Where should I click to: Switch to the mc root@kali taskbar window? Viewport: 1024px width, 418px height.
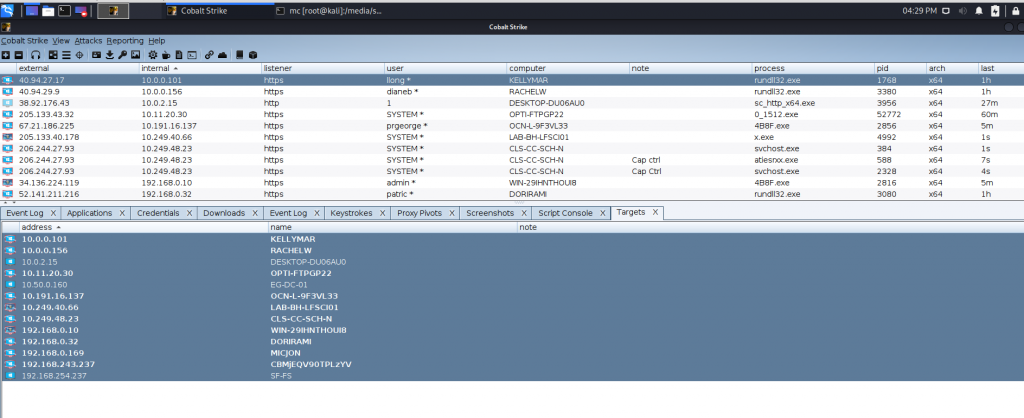pyautogui.click(x=329, y=10)
